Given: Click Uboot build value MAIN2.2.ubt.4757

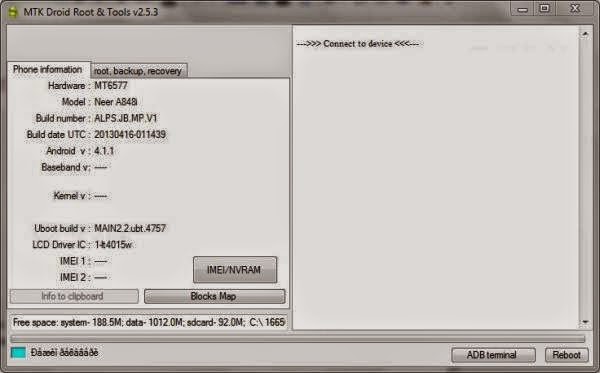Looking at the screenshot, I should [x=130, y=228].
